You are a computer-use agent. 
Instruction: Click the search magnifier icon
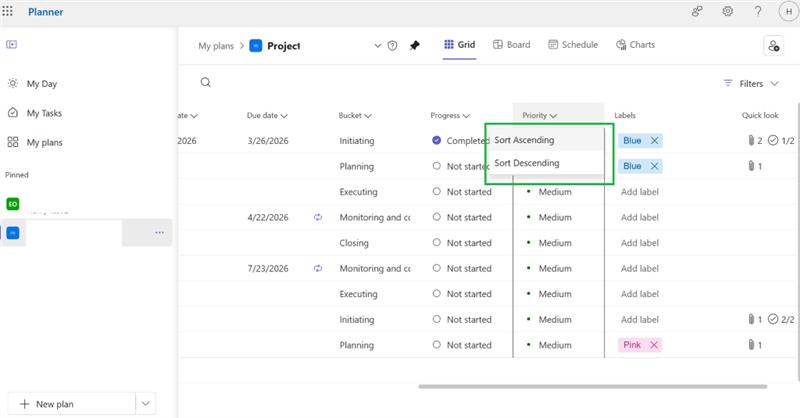point(206,83)
